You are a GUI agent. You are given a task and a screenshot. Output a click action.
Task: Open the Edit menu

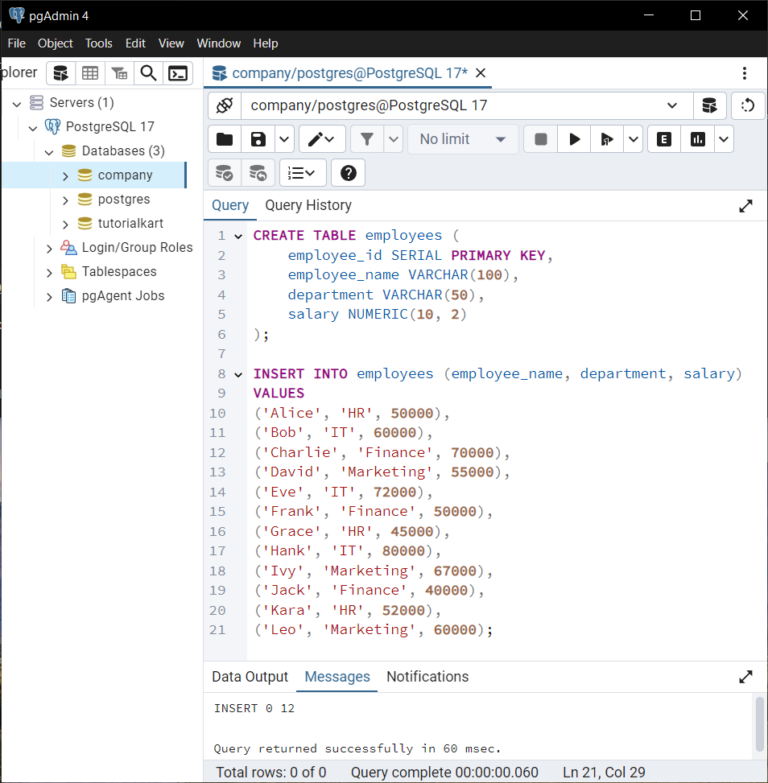coord(135,43)
